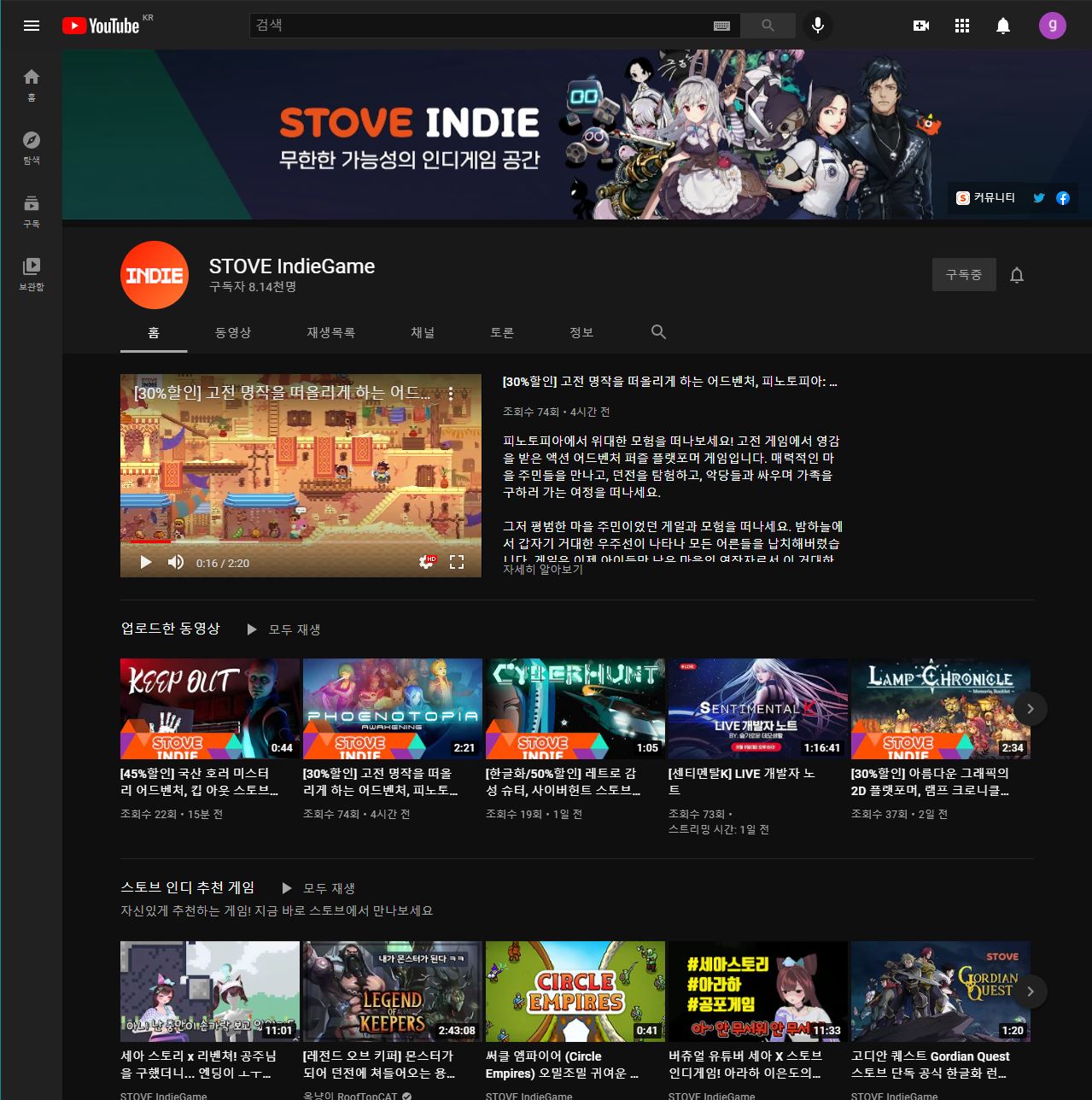Screen dimensions: 1092x1100
Task: Open the account avatar menu
Action: 1053,26
